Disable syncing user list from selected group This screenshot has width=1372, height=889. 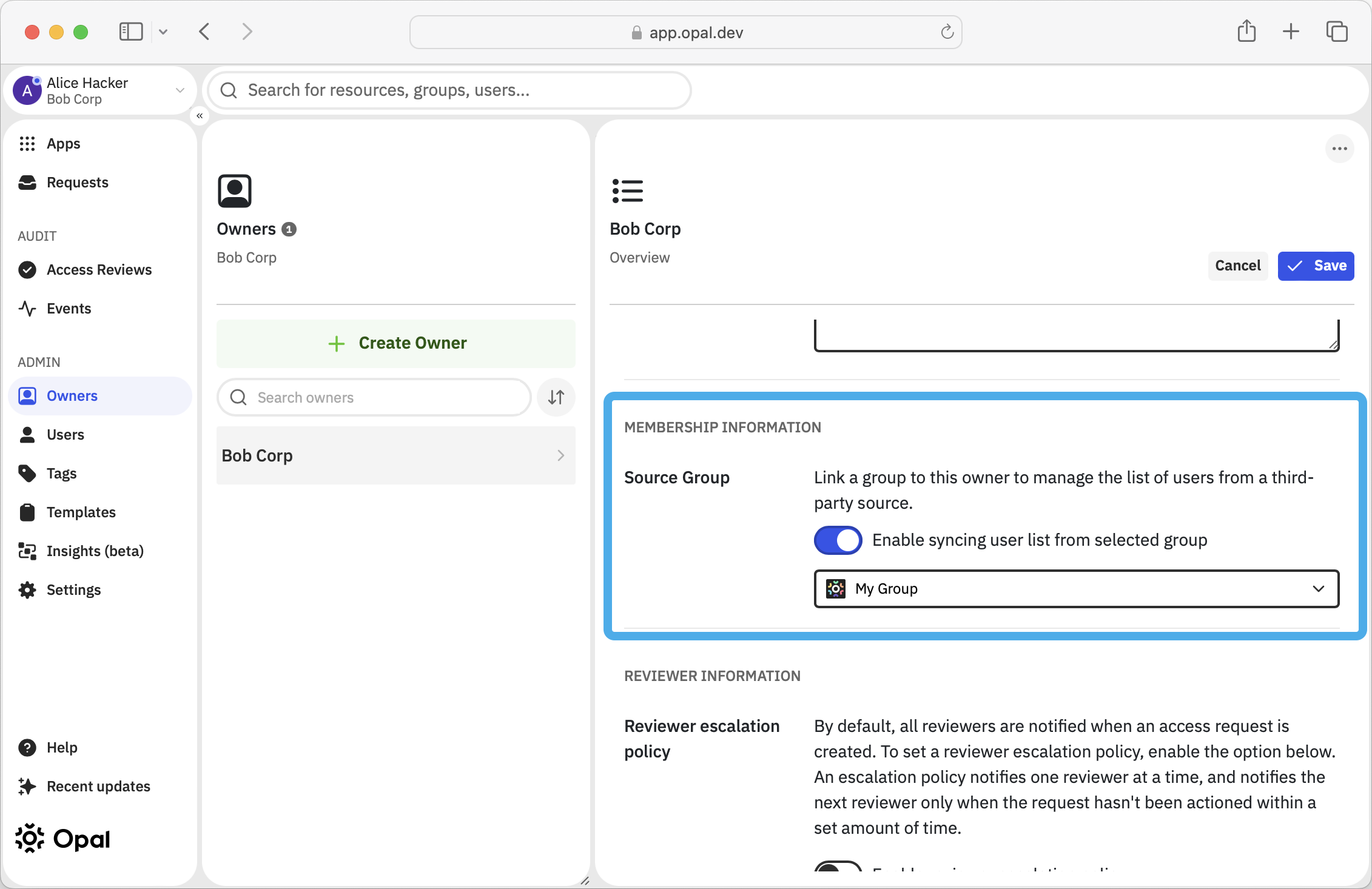tap(838, 540)
